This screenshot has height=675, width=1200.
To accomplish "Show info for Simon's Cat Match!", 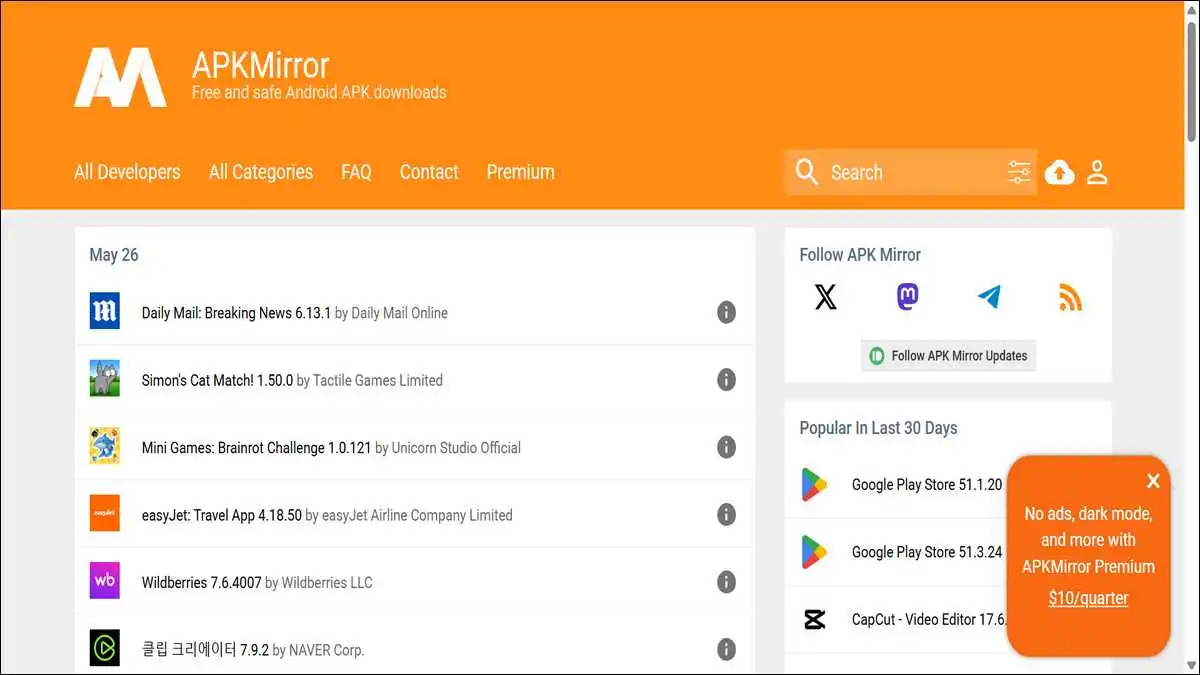I will coord(727,379).
